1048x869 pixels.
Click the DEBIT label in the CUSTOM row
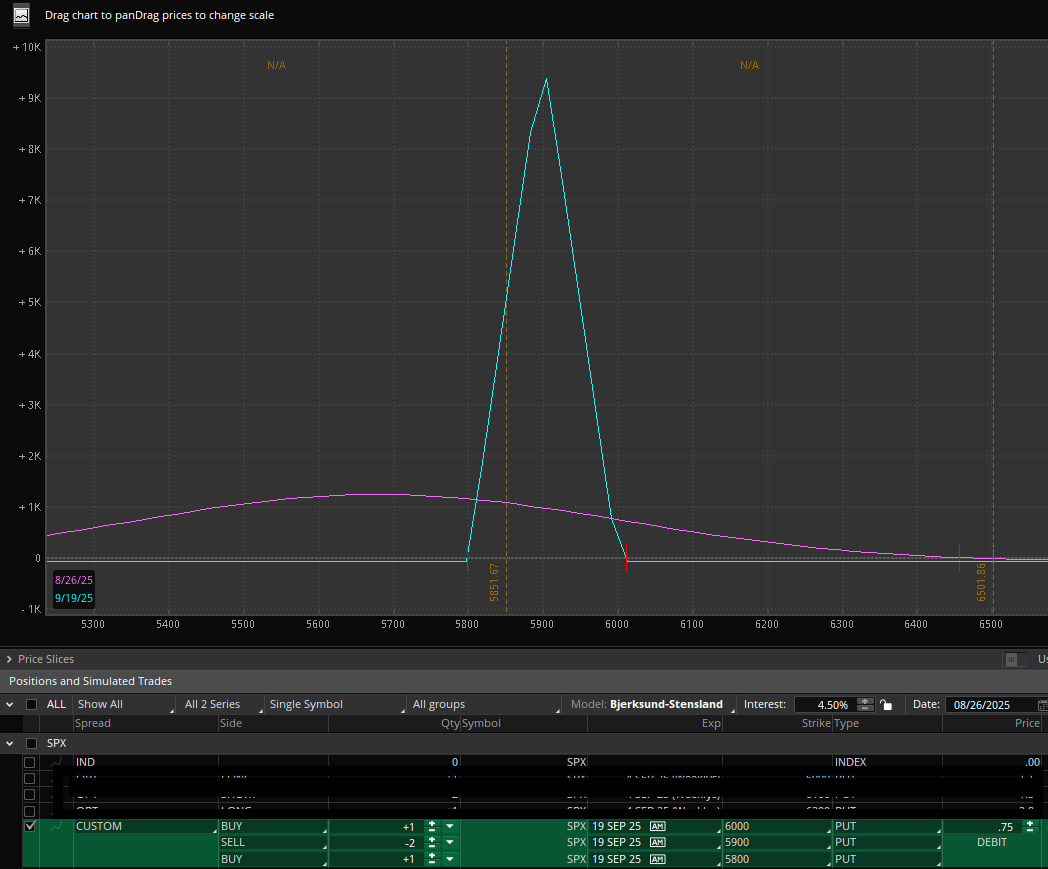(992, 842)
